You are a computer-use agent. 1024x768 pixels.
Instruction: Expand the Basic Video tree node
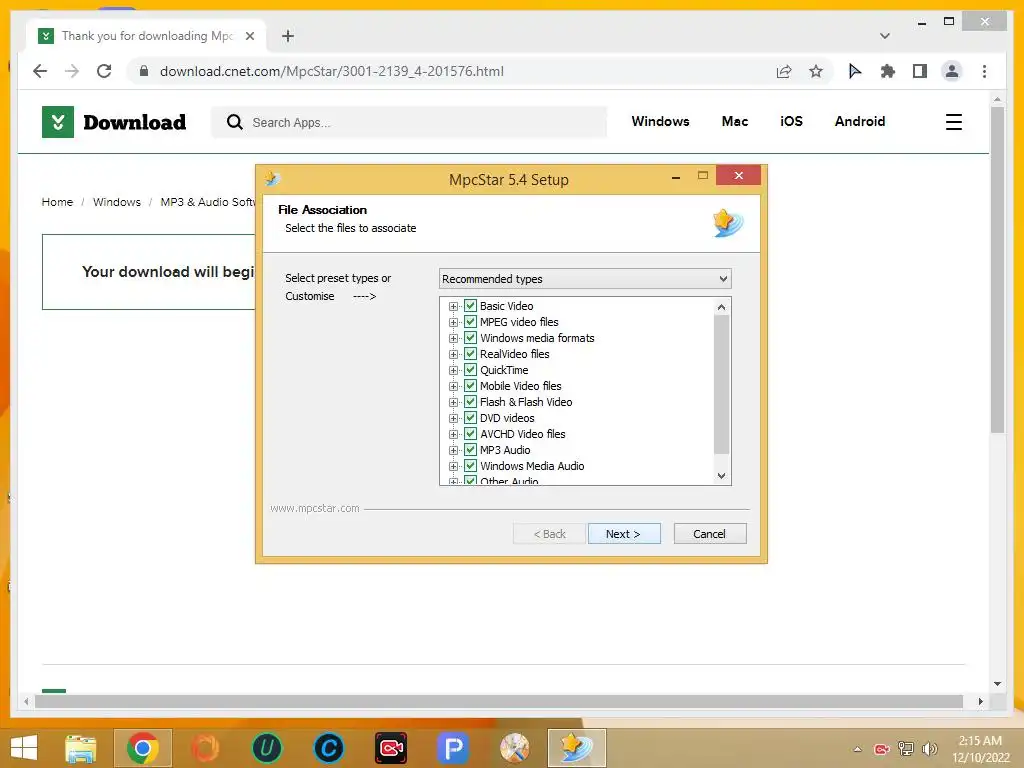[453, 306]
